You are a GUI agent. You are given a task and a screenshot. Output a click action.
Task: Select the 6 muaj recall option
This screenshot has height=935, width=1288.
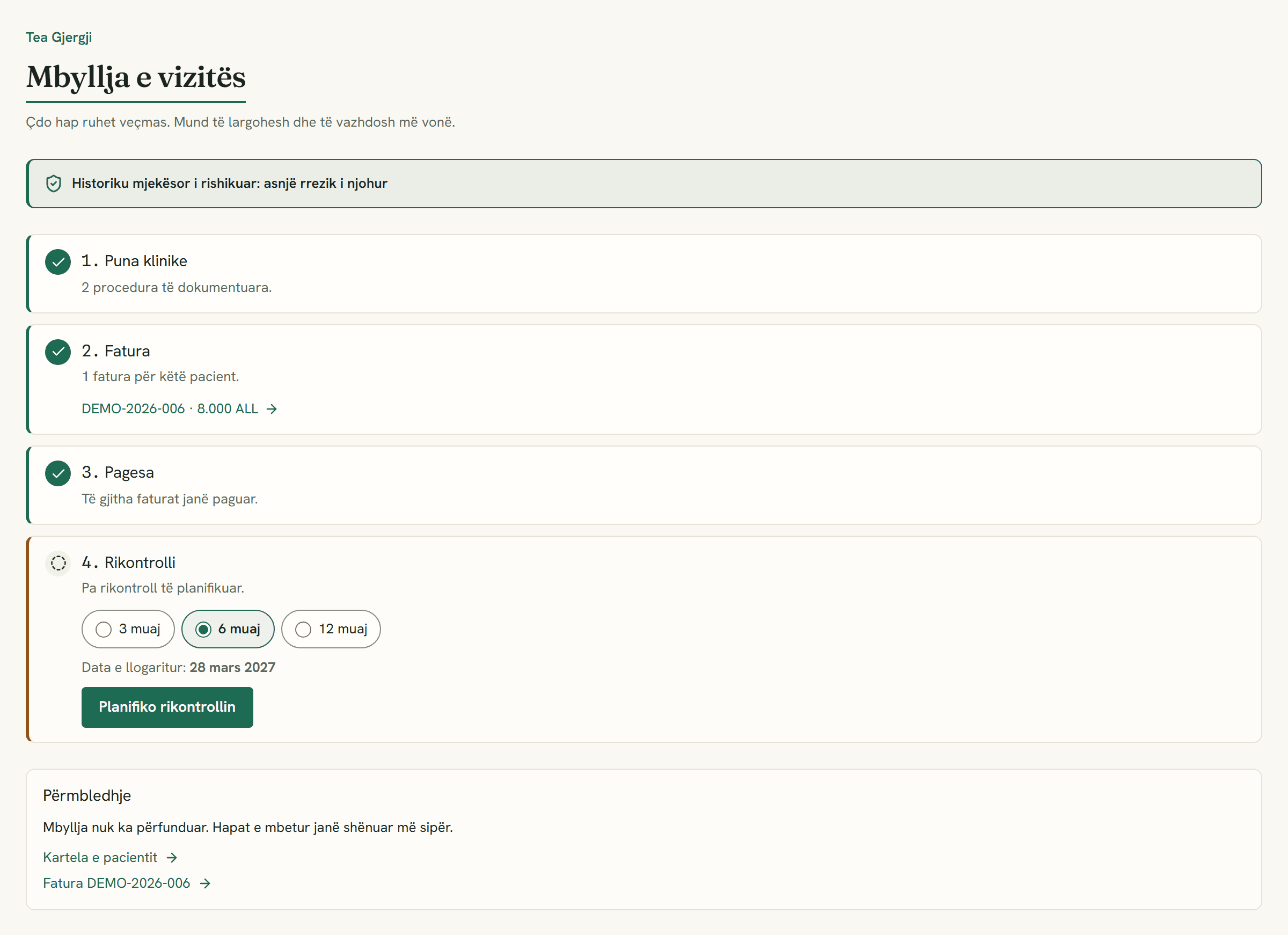228,629
